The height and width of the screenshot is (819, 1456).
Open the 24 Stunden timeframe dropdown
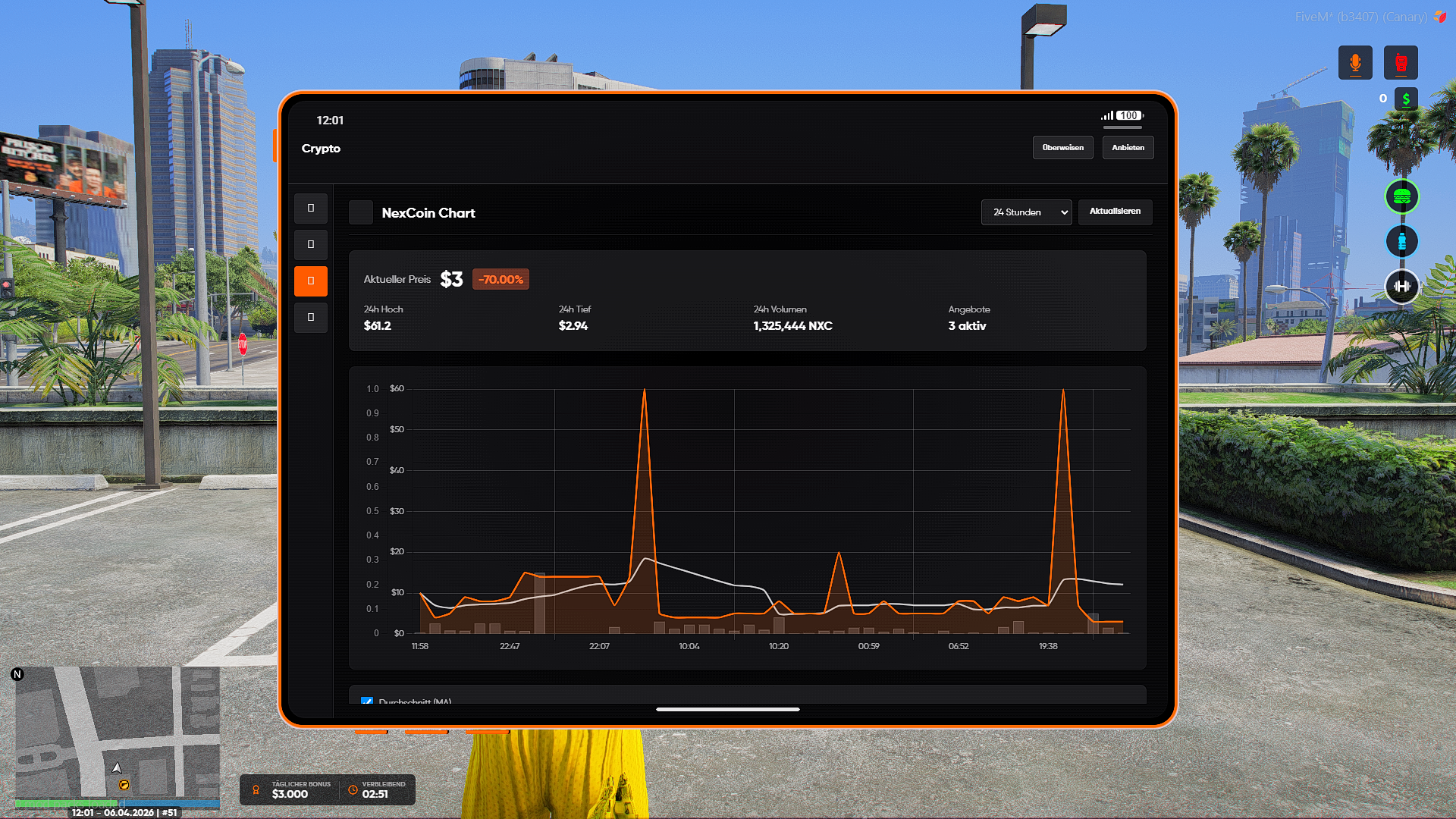click(x=1026, y=212)
